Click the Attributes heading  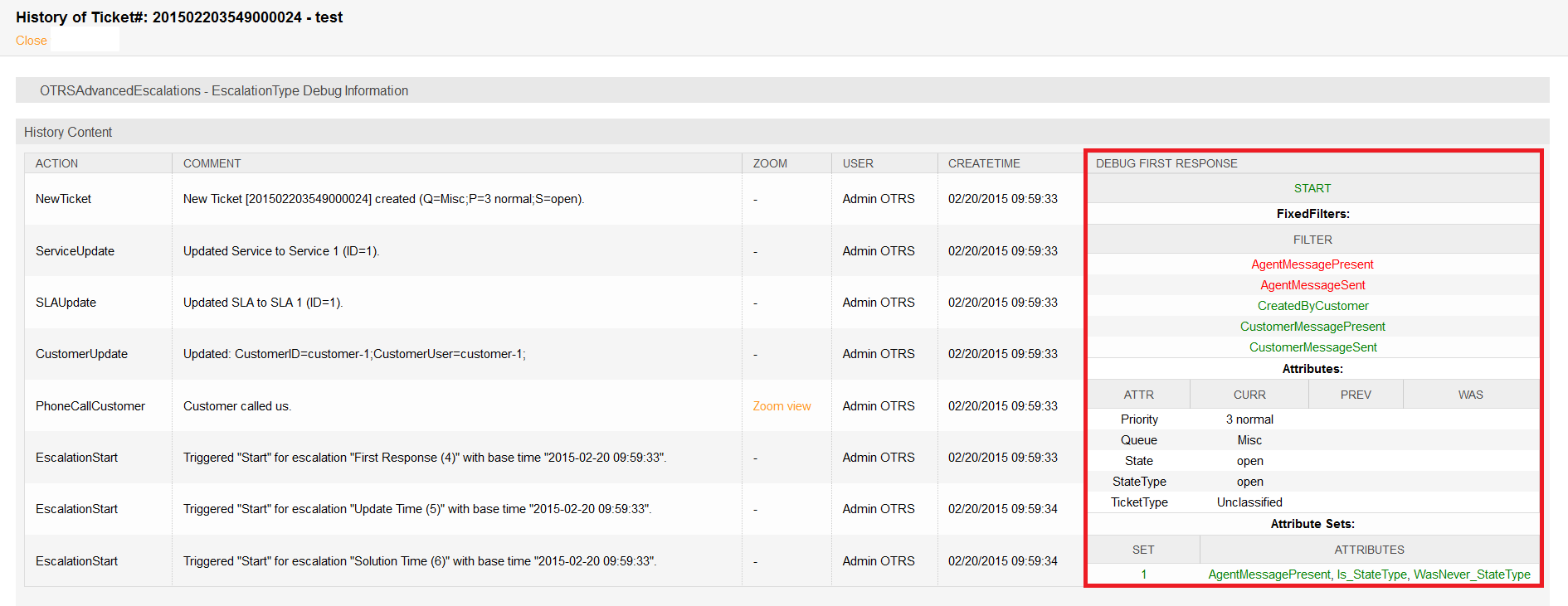tap(1312, 369)
